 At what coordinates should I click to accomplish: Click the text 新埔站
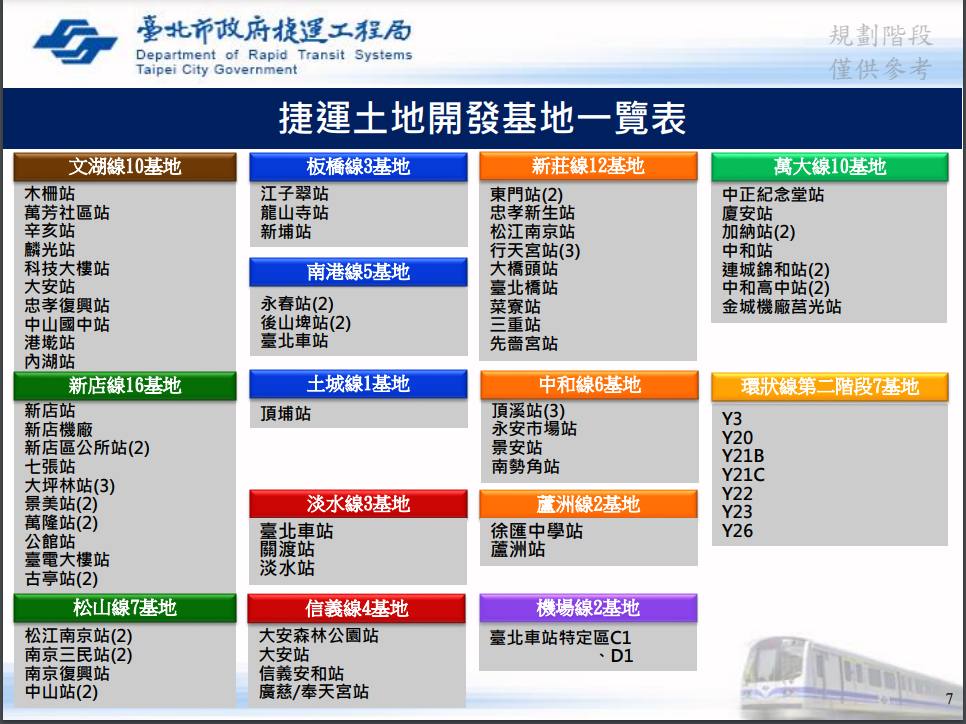tap(285, 232)
